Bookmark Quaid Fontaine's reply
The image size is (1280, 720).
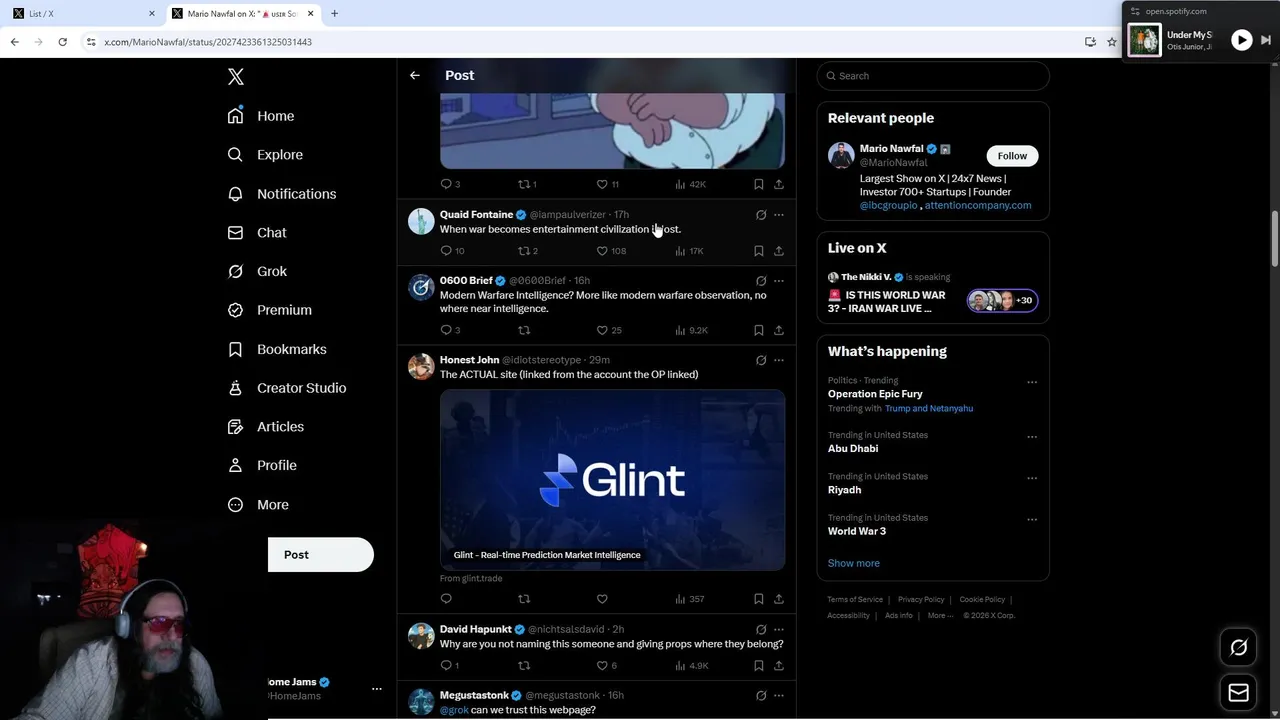pyautogui.click(x=758, y=251)
